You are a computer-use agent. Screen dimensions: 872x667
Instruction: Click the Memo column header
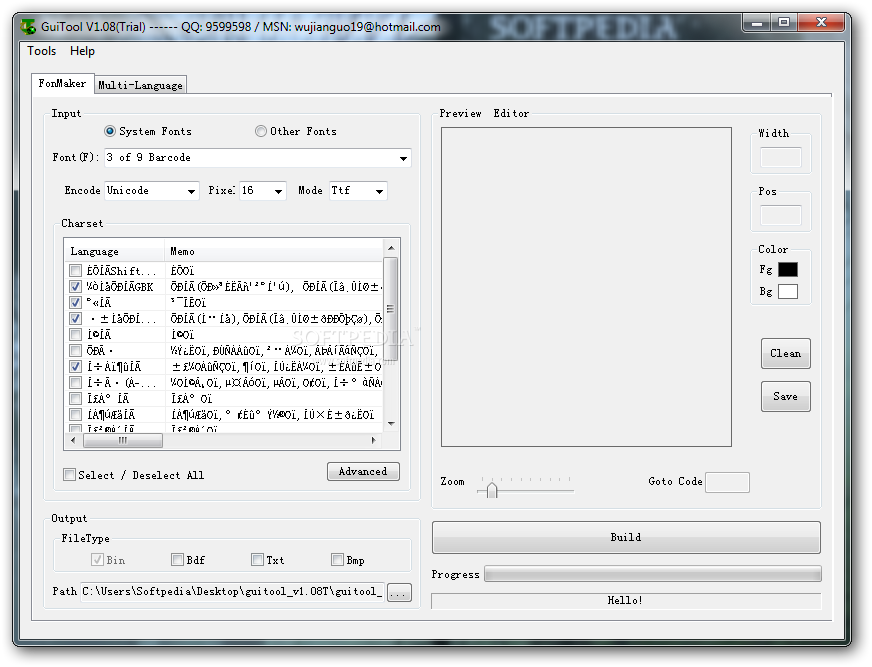point(274,251)
